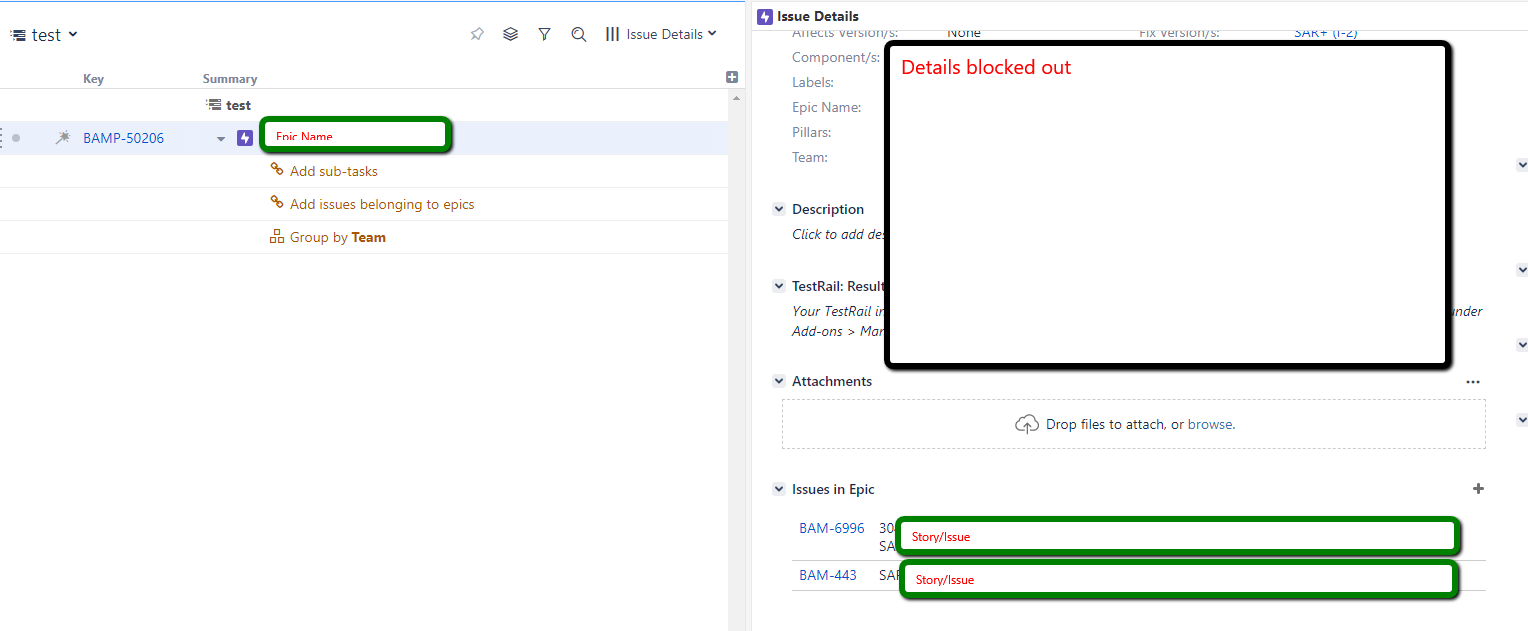Screen dimensions: 1528x631
Task: Open issue BAMP-50206 link
Action: [x=123, y=138]
